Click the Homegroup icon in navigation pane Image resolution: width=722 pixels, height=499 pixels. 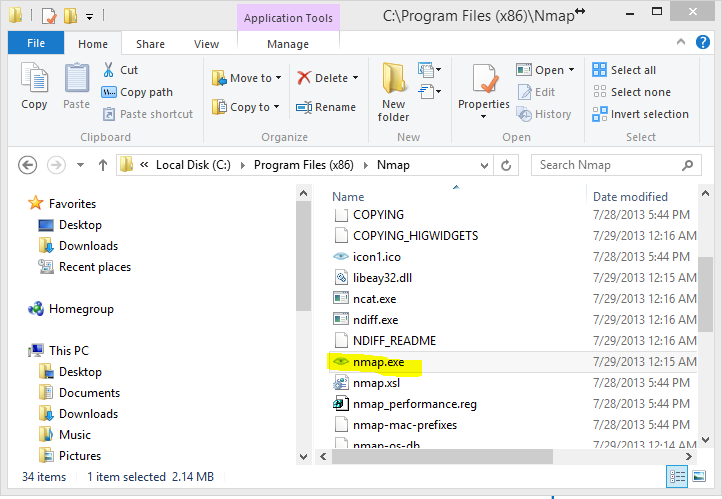click(36, 308)
